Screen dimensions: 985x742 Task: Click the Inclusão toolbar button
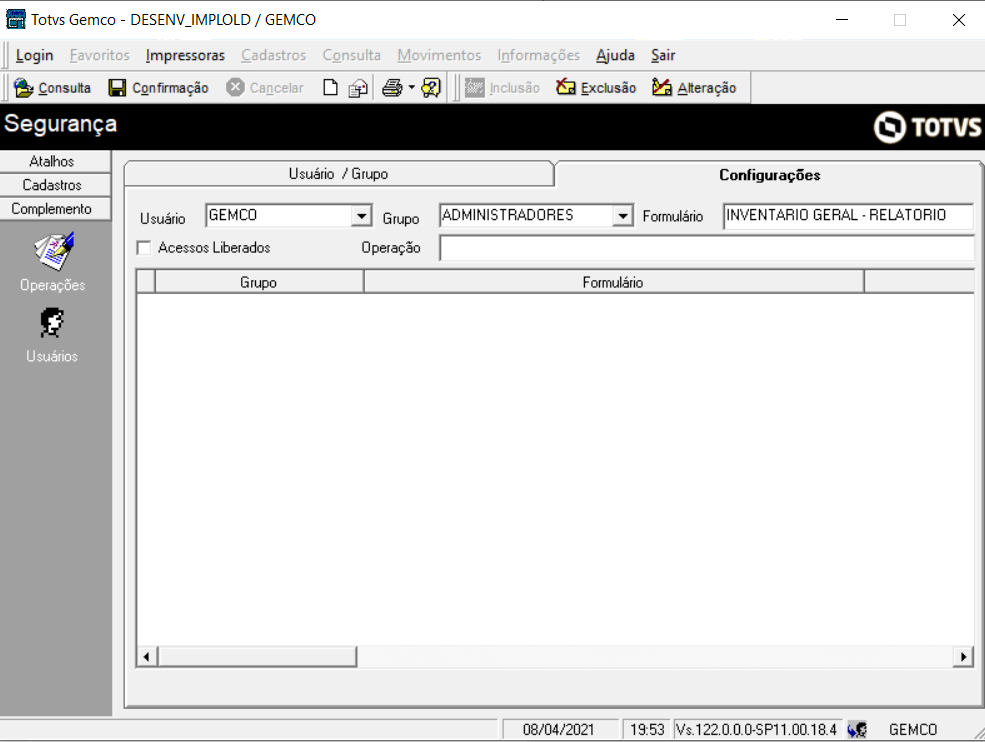click(503, 87)
